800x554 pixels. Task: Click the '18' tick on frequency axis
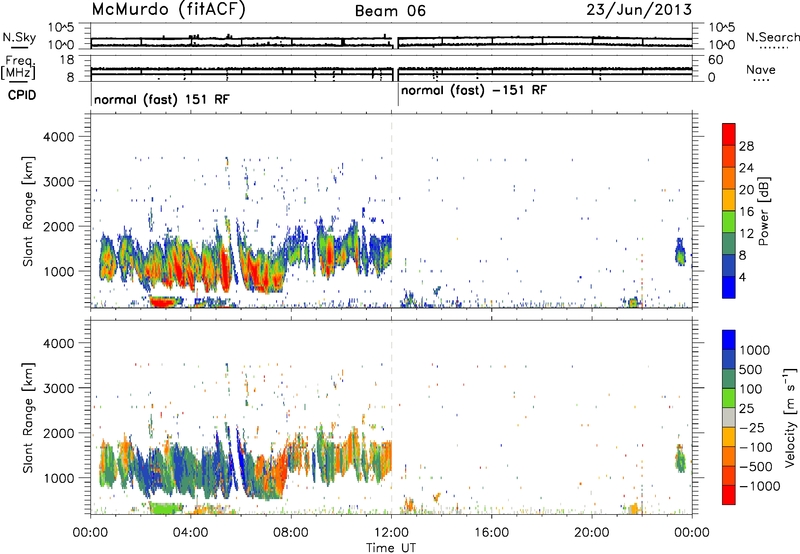click(67, 60)
